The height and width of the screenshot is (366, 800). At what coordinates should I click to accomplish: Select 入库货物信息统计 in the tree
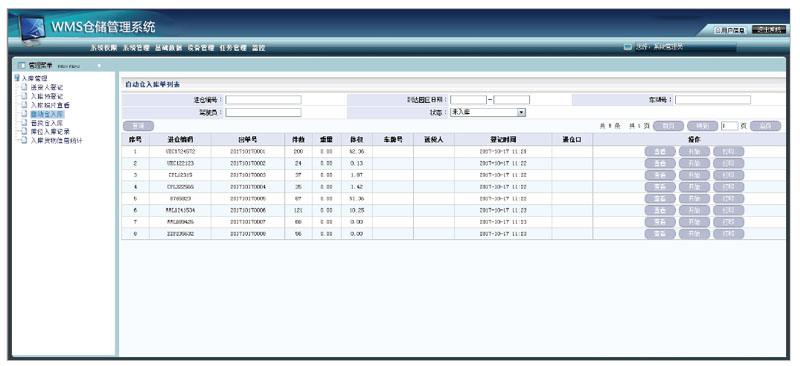56,140
